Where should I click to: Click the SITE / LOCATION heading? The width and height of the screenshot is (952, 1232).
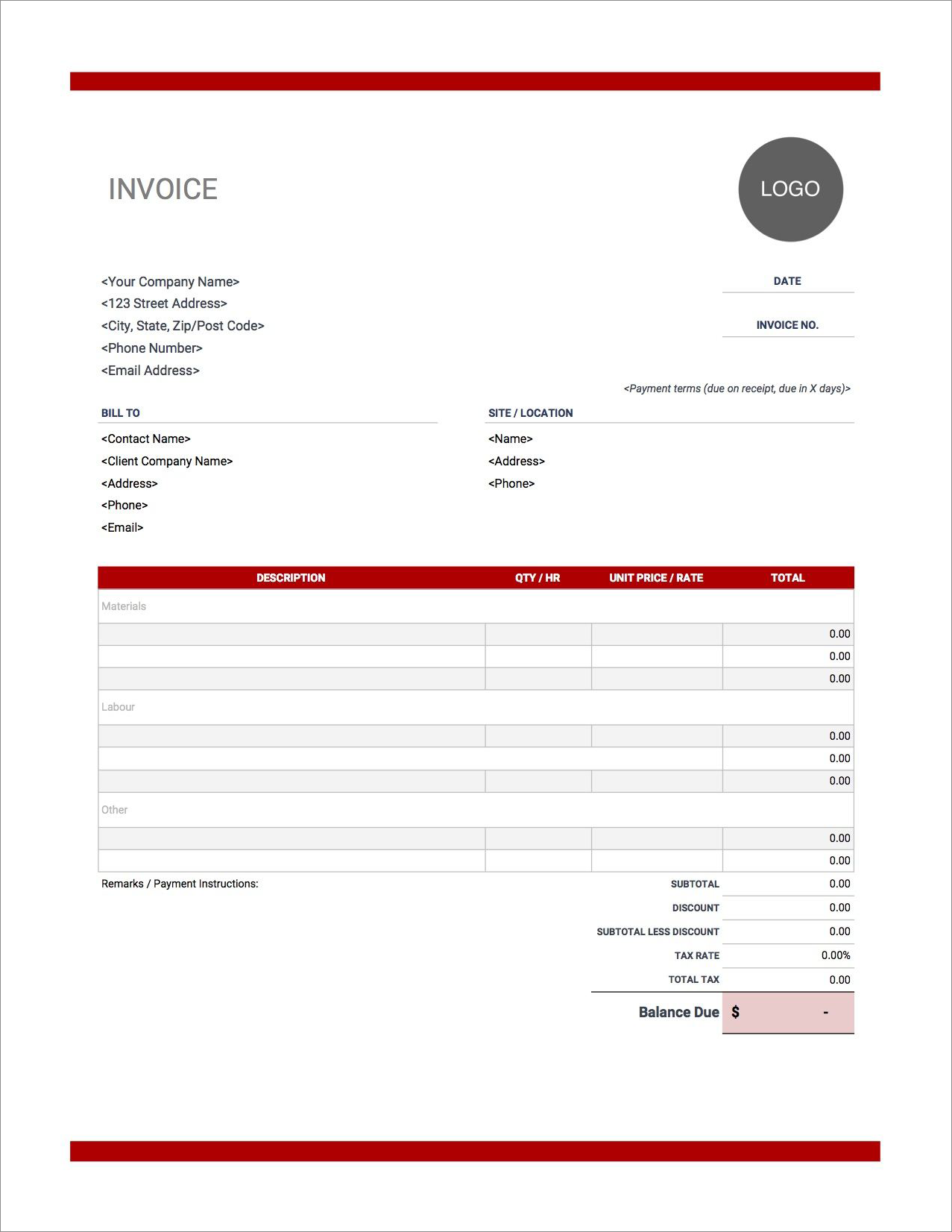point(531,413)
